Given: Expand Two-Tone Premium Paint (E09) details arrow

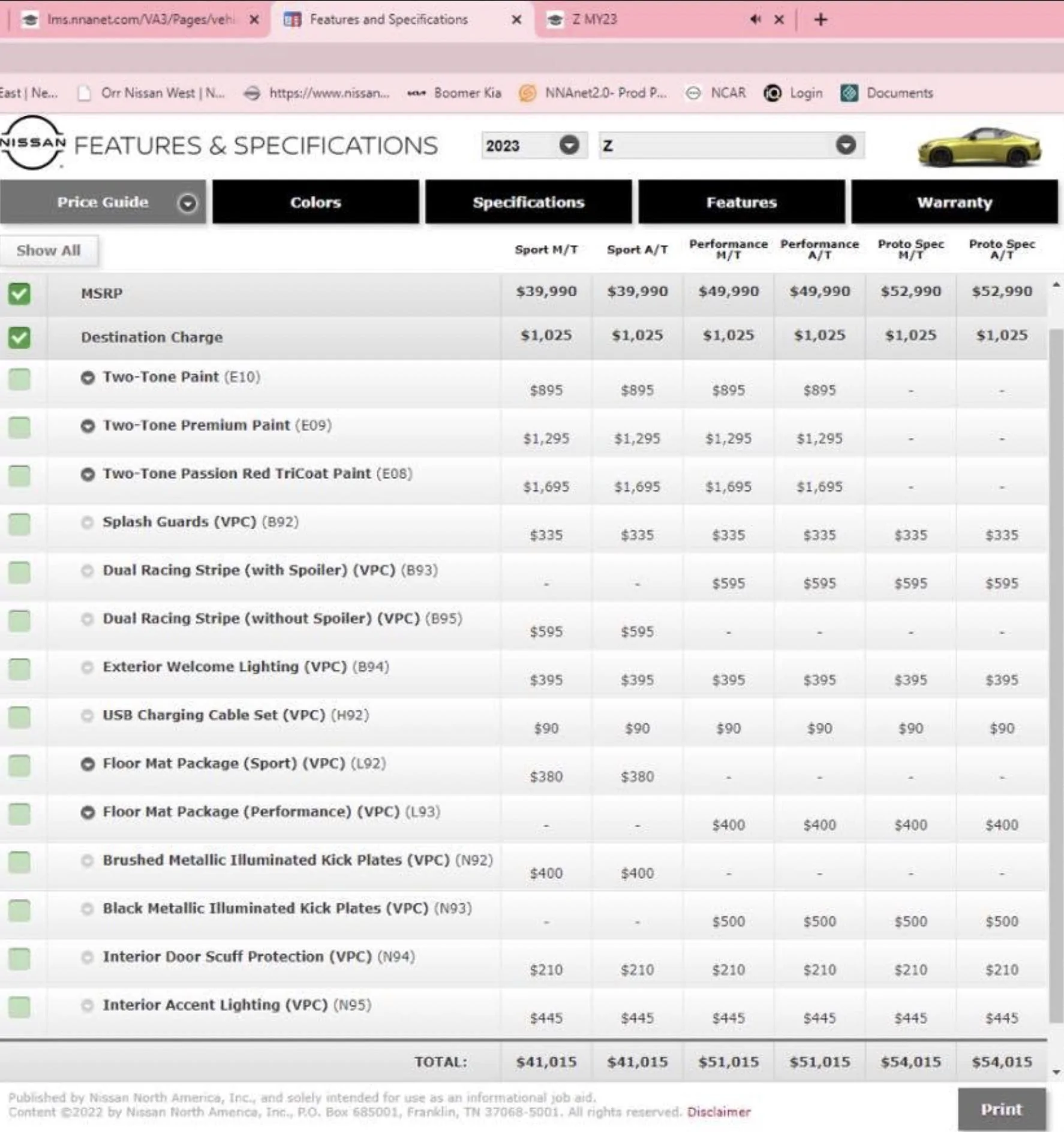Looking at the screenshot, I should point(88,426).
